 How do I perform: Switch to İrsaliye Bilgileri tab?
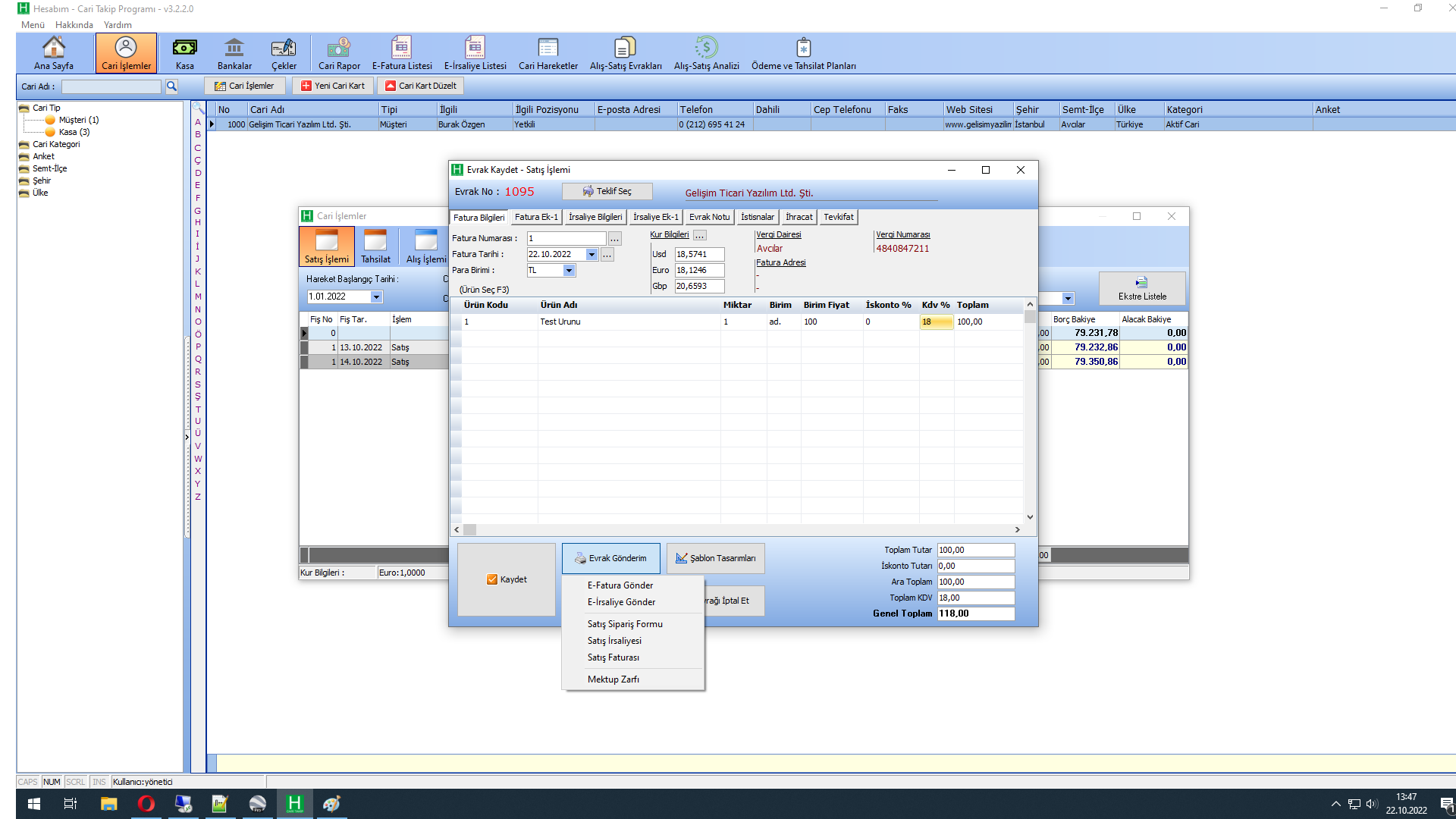click(595, 218)
